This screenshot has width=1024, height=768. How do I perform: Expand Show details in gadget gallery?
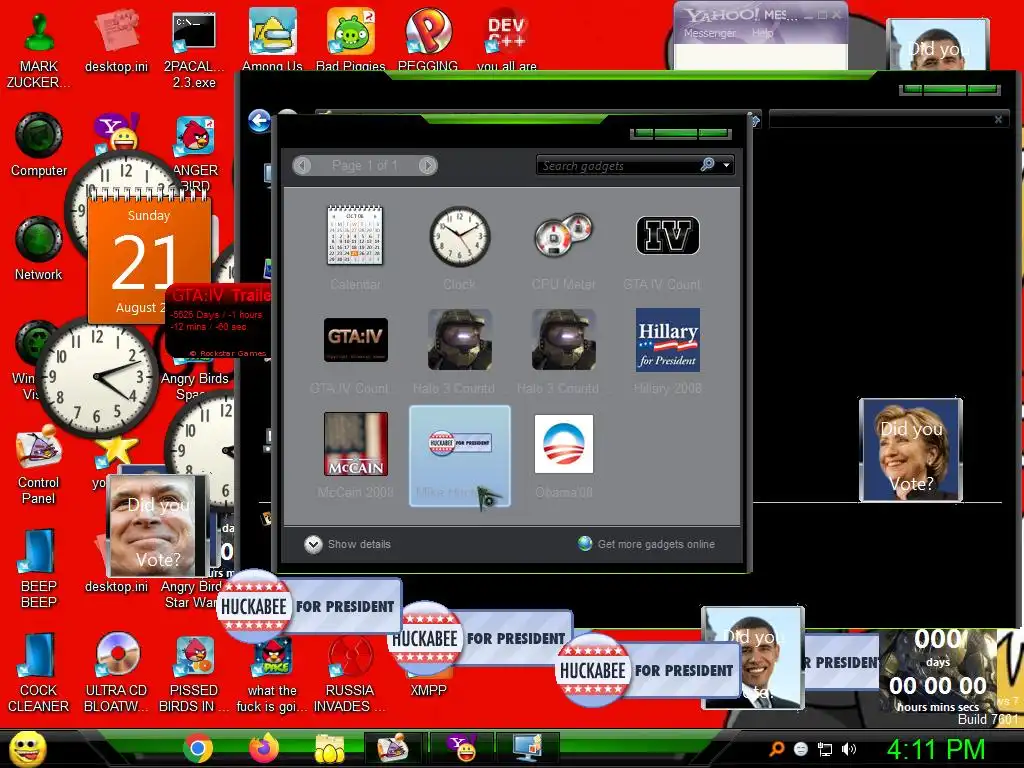click(x=347, y=544)
